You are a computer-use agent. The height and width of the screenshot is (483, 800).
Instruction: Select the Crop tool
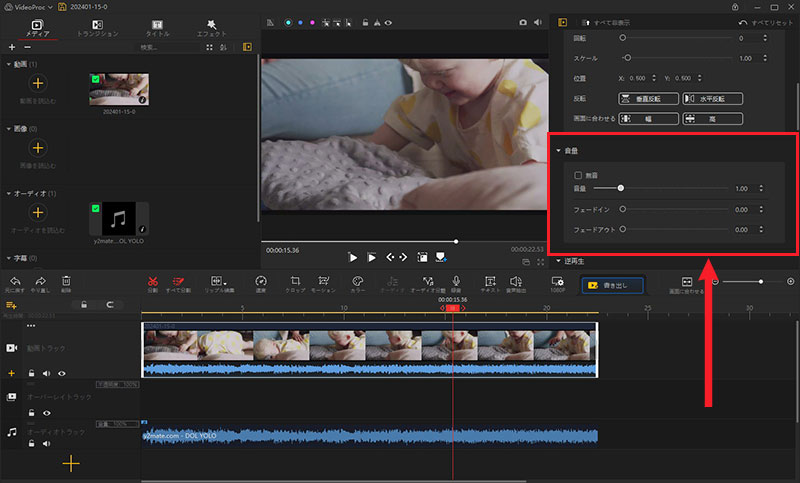coord(295,281)
